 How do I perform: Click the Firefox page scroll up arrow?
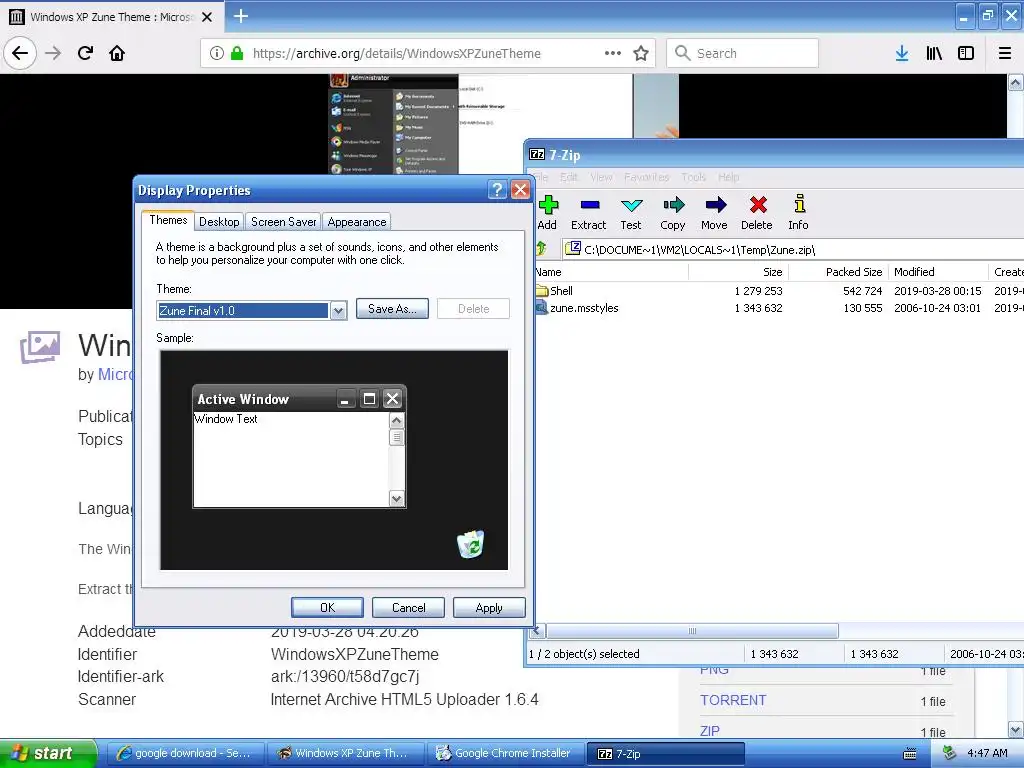1016,82
